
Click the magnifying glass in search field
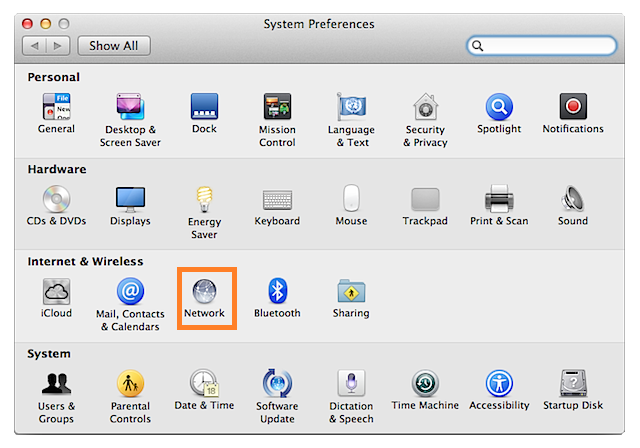tap(478, 46)
